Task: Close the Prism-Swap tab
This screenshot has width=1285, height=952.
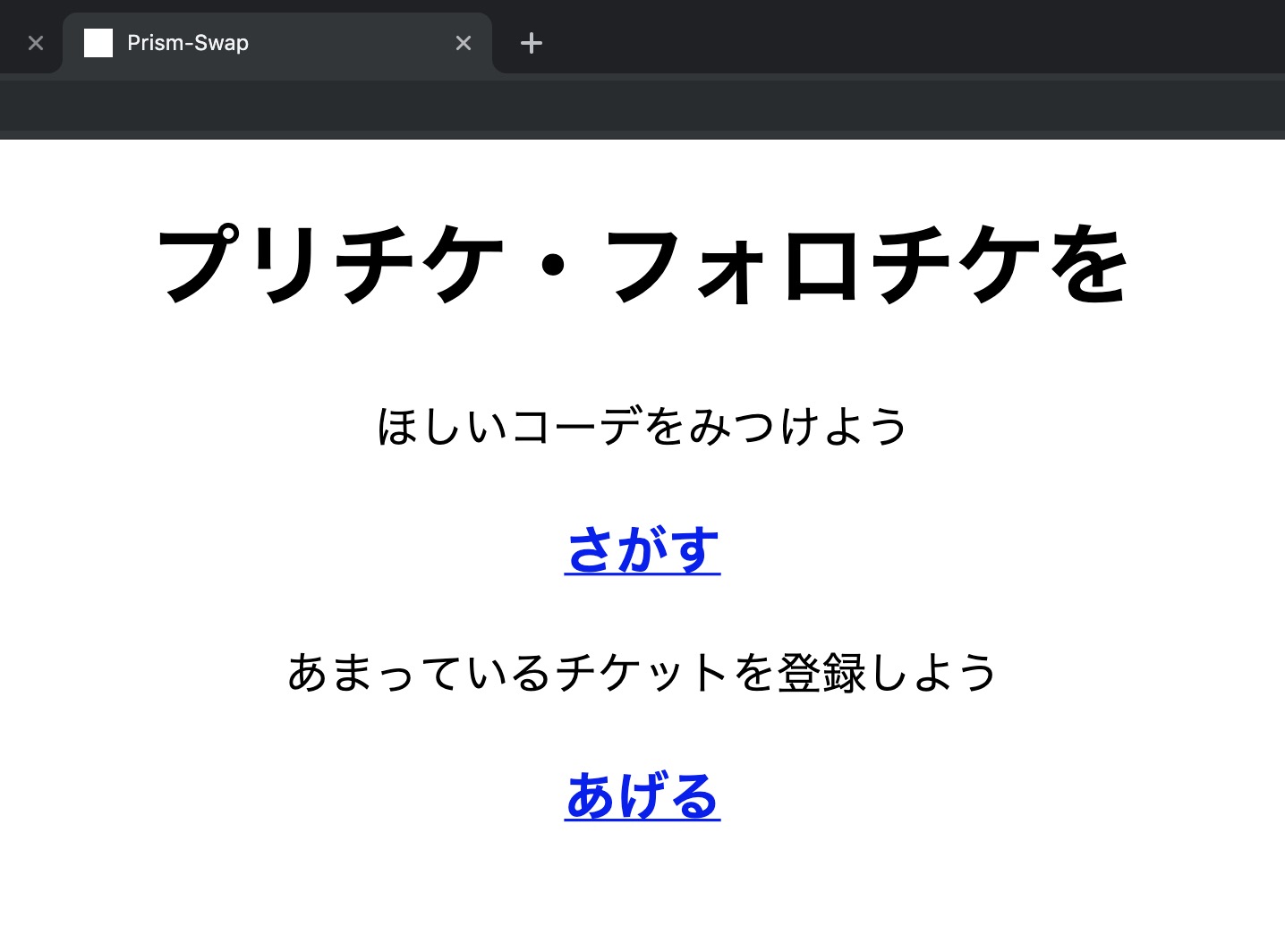Action: (x=464, y=43)
